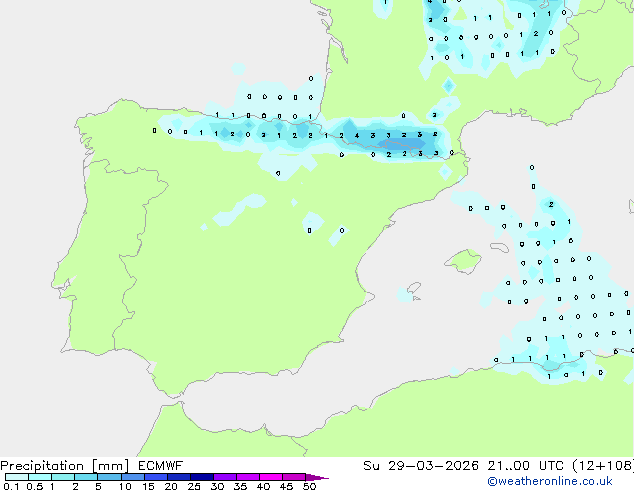Click the legend label '25'

[x=194, y=486]
